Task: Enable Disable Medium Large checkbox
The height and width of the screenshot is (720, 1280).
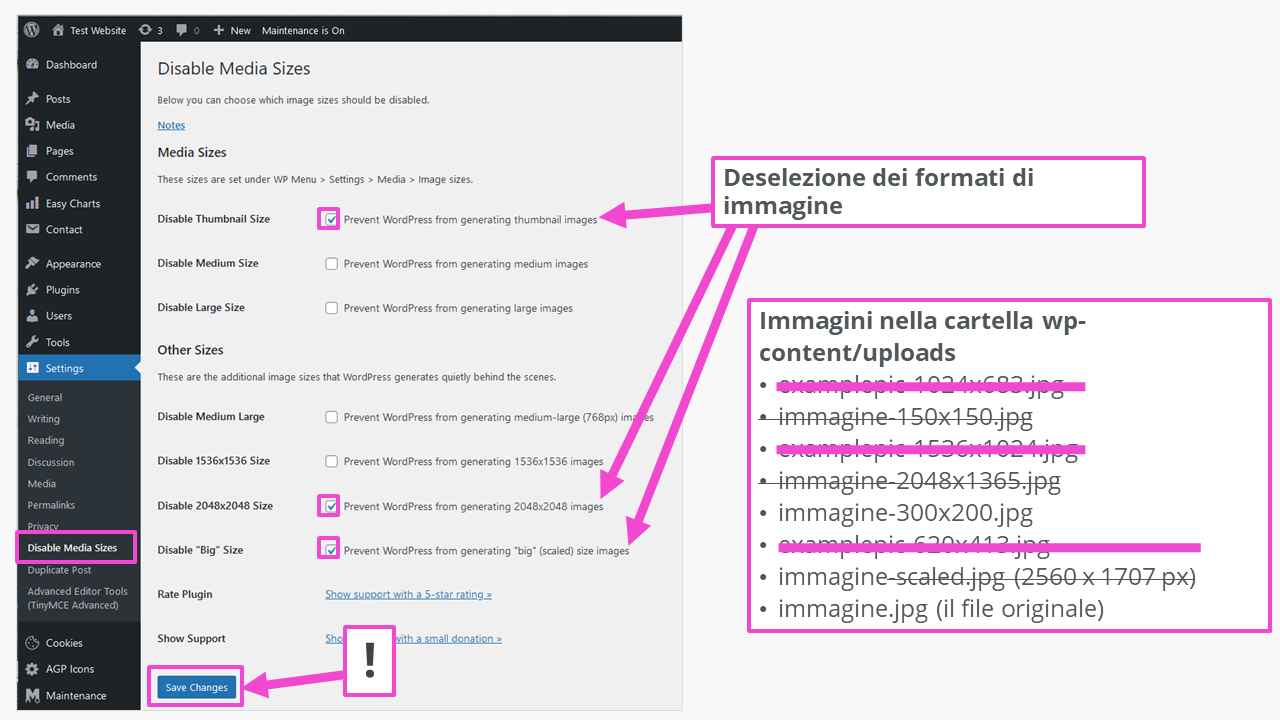Action: point(331,417)
